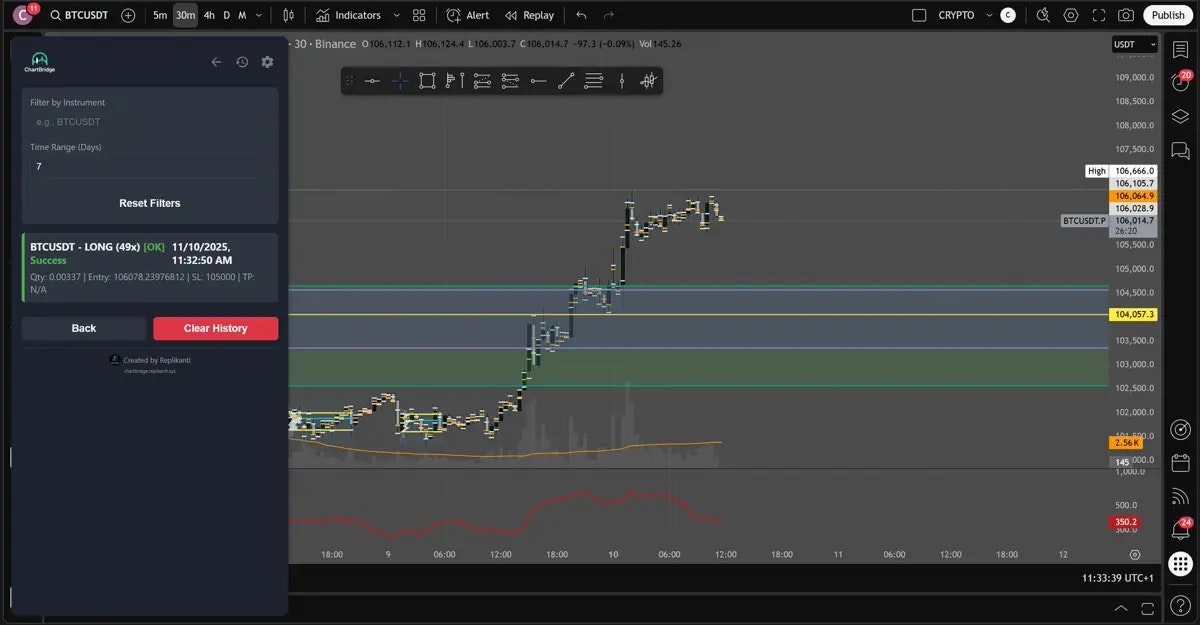Open ChartBridge history clock icon
Viewport: 1200px width, 625px height.
point(242,62)
